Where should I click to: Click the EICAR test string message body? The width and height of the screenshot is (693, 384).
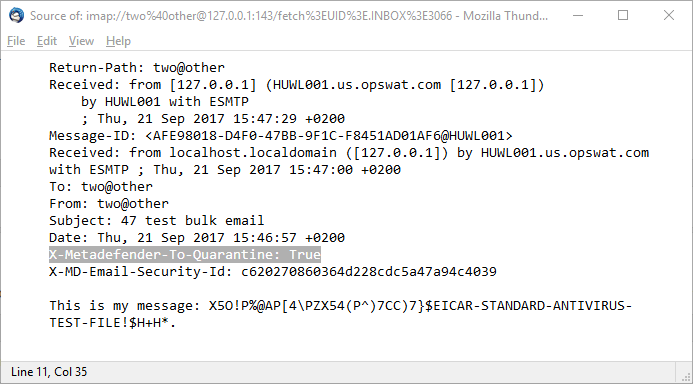click(x=340, y=314)
